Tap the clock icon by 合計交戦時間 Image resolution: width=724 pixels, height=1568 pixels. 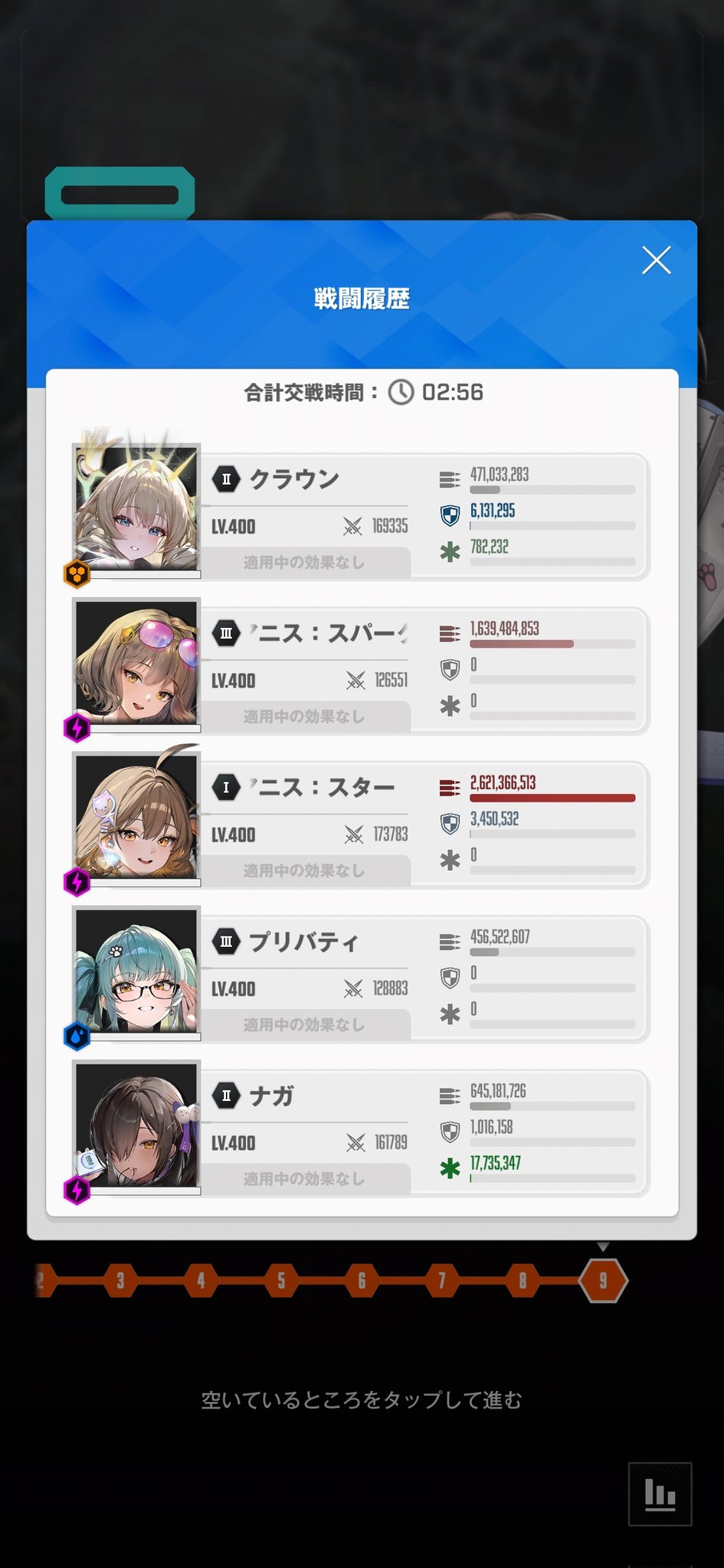click(x=401, y=392)
